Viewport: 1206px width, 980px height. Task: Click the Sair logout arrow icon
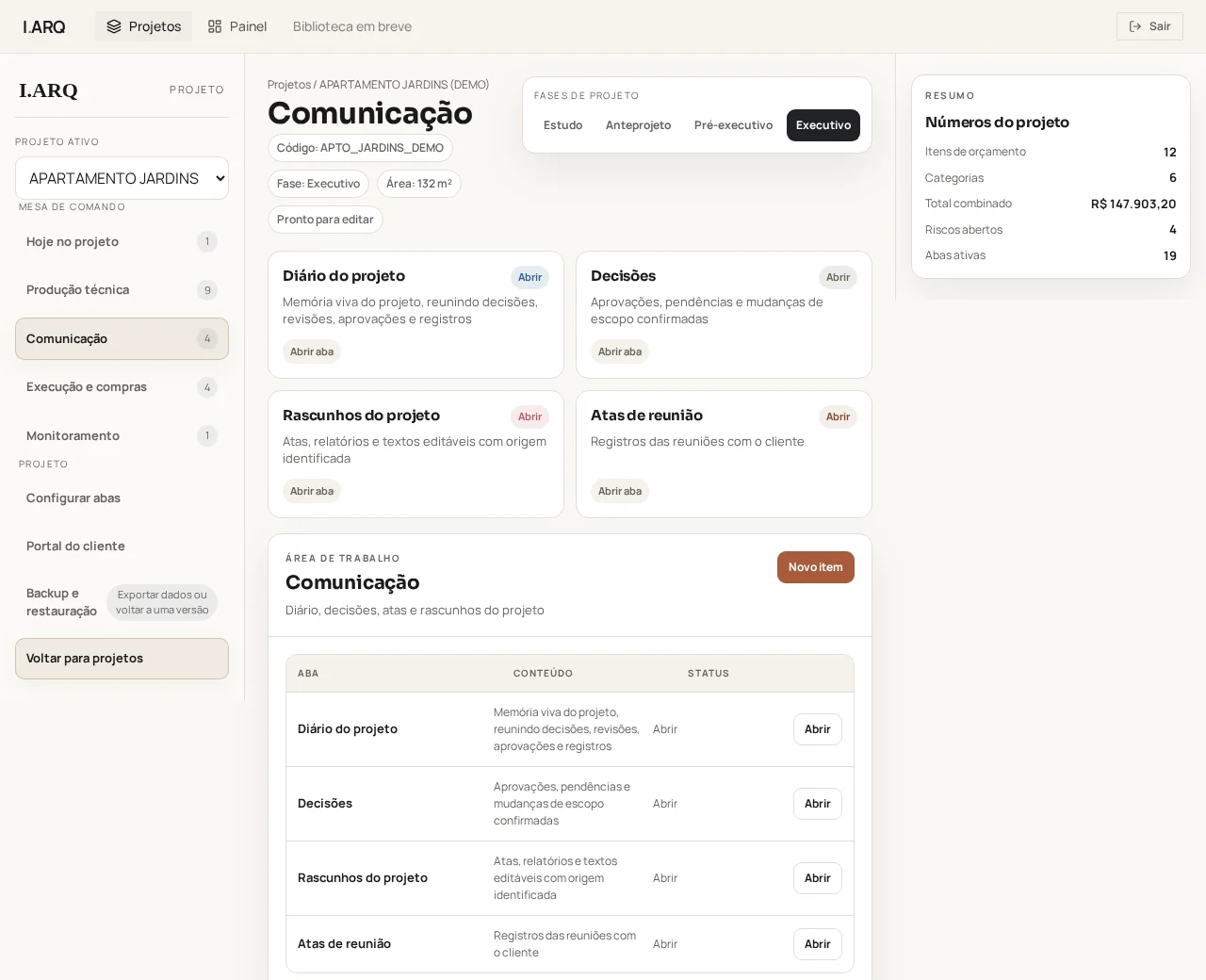click(x=1135, y=26)
